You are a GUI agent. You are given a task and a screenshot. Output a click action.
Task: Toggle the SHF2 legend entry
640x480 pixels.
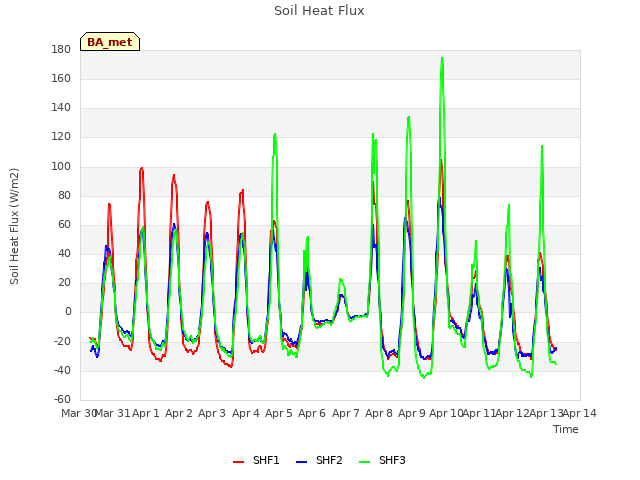pos(319,460)
